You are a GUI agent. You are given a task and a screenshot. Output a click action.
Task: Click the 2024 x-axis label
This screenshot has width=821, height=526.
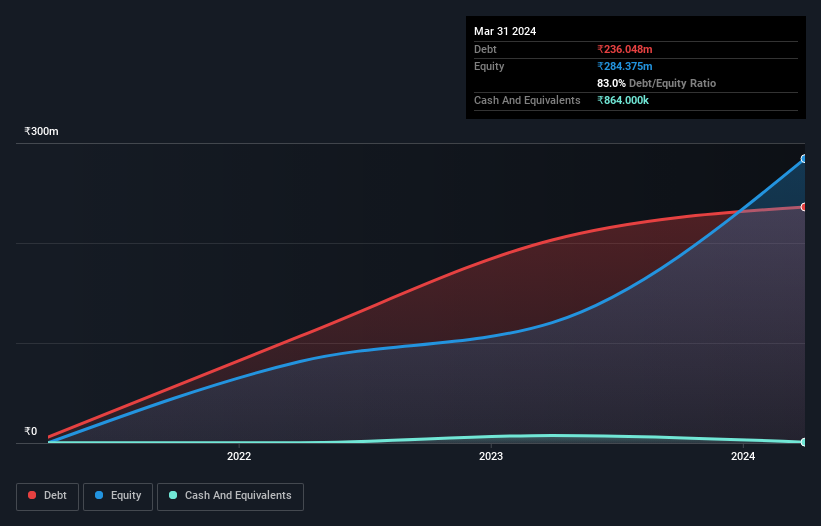click(743, 456)
